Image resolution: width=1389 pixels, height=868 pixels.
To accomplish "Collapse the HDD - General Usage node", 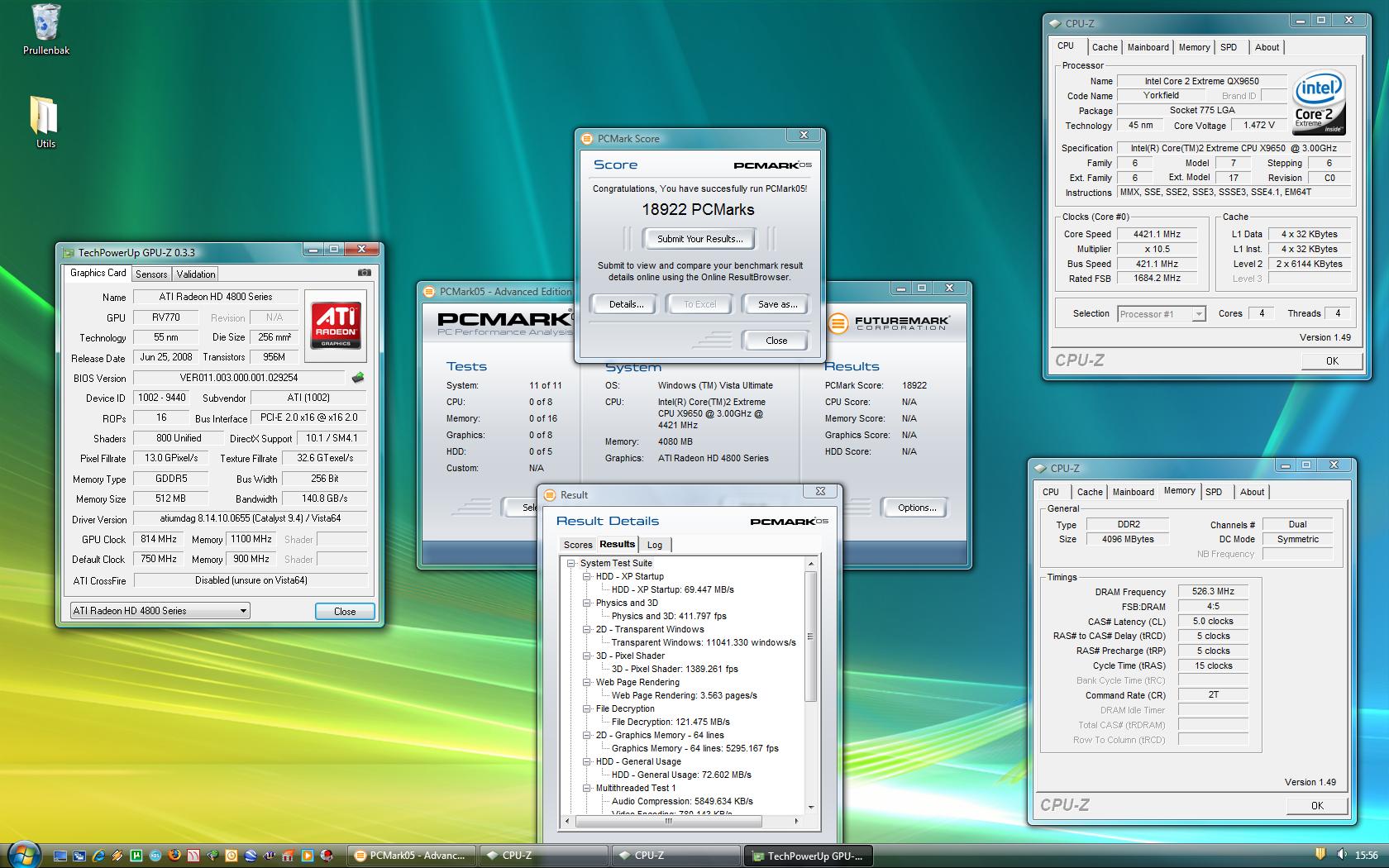I will (x=587, y=761).
